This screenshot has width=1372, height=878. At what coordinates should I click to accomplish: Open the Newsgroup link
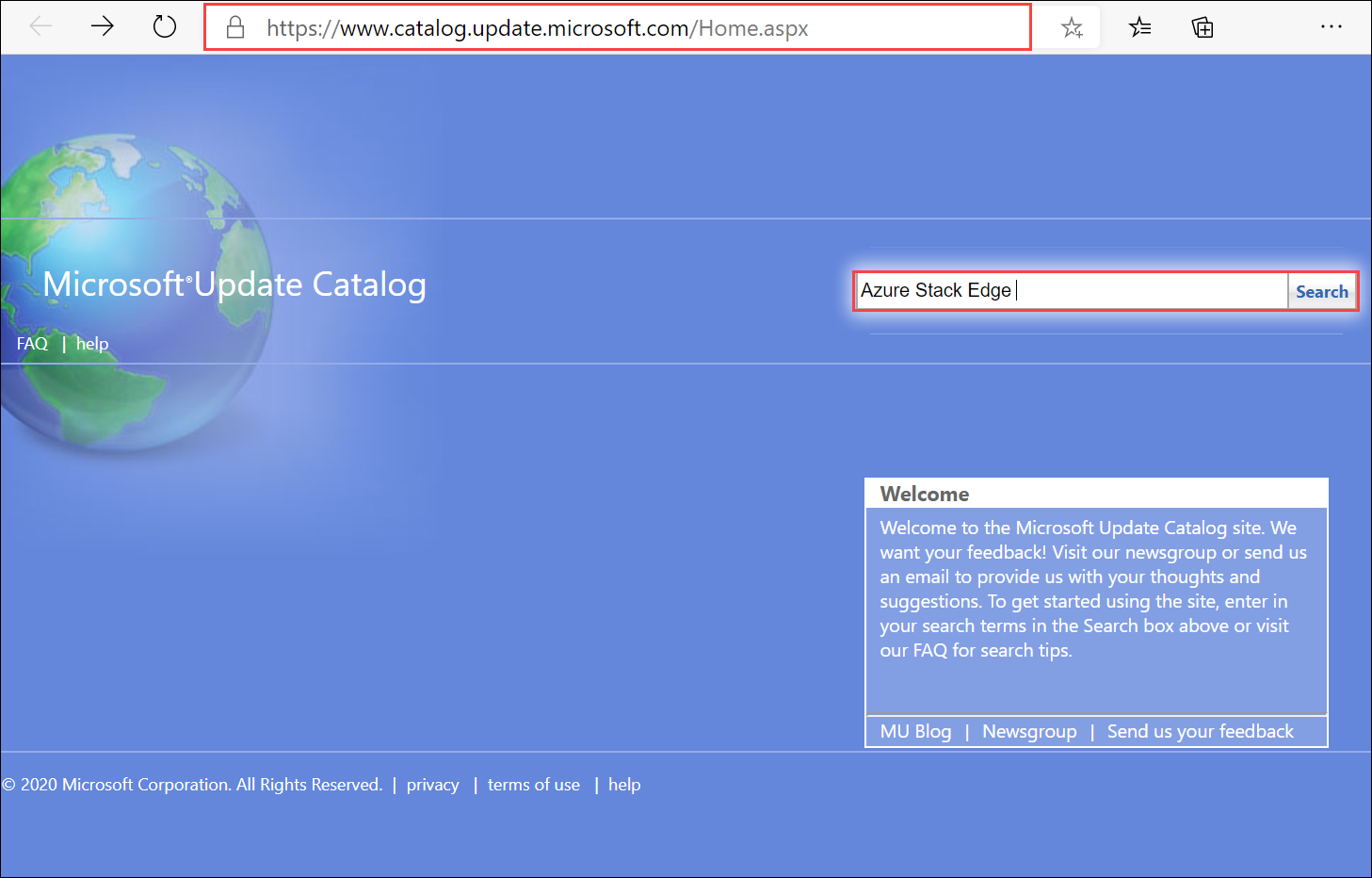click(x=1029, y=731)
